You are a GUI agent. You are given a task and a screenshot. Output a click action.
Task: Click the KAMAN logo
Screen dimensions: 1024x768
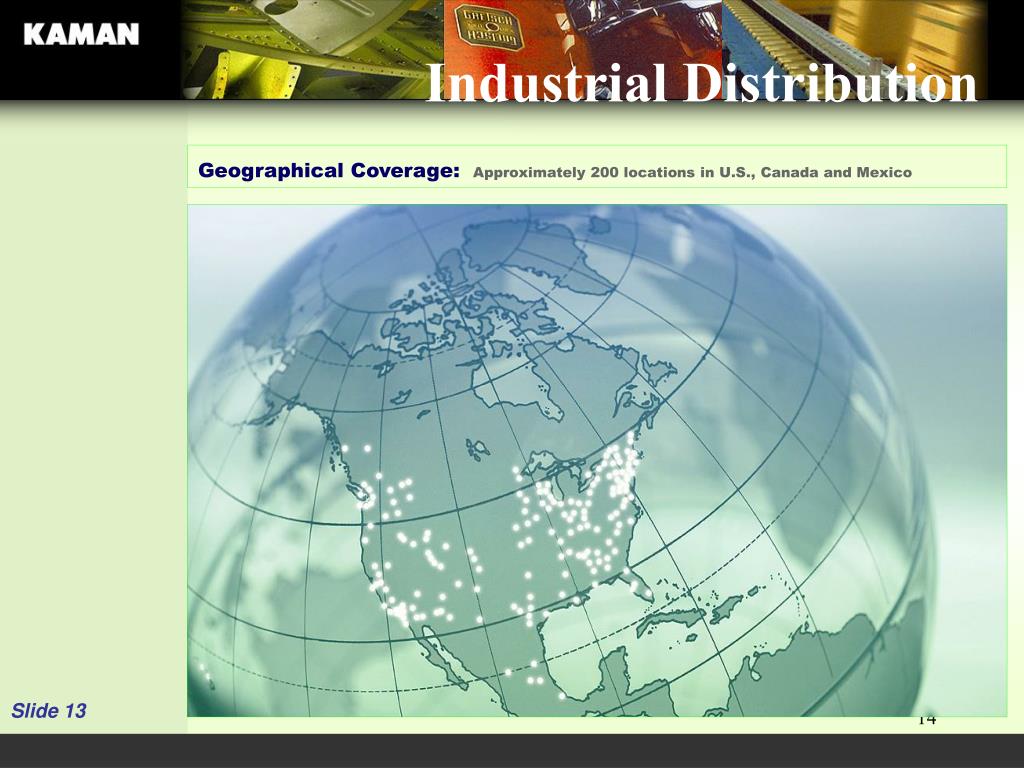81,34
